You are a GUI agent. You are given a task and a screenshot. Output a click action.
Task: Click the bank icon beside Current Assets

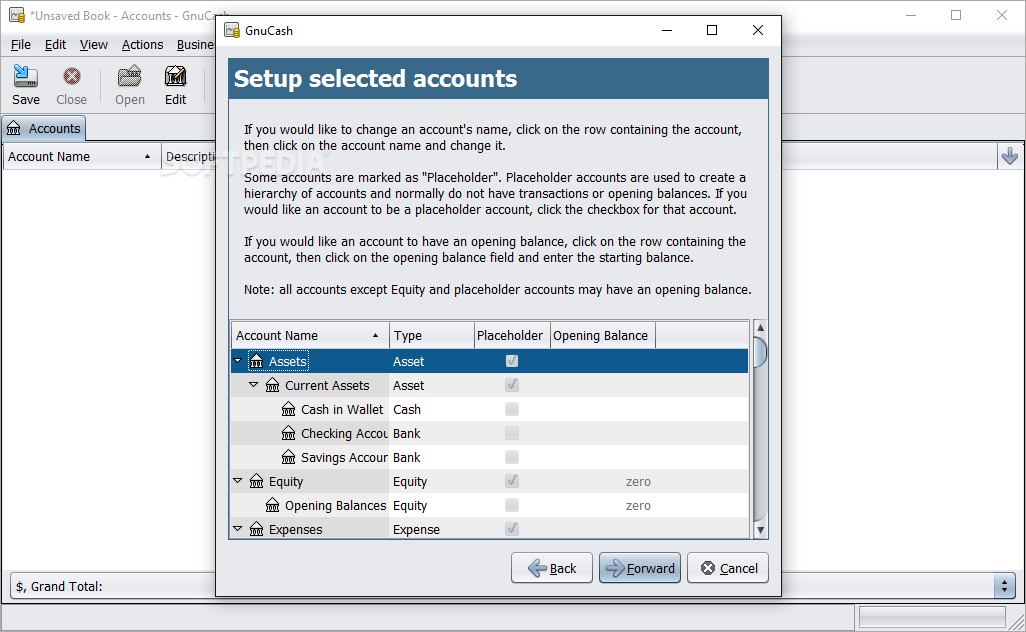pyautogui.click(x=272, y=385)
